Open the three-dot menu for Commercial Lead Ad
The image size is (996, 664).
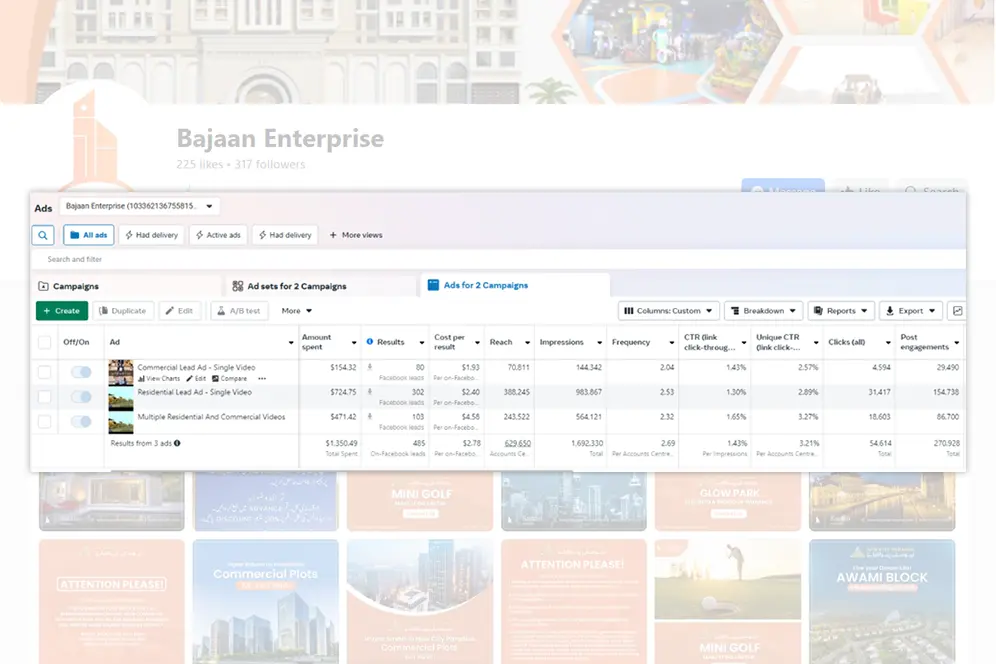[262, 379]
